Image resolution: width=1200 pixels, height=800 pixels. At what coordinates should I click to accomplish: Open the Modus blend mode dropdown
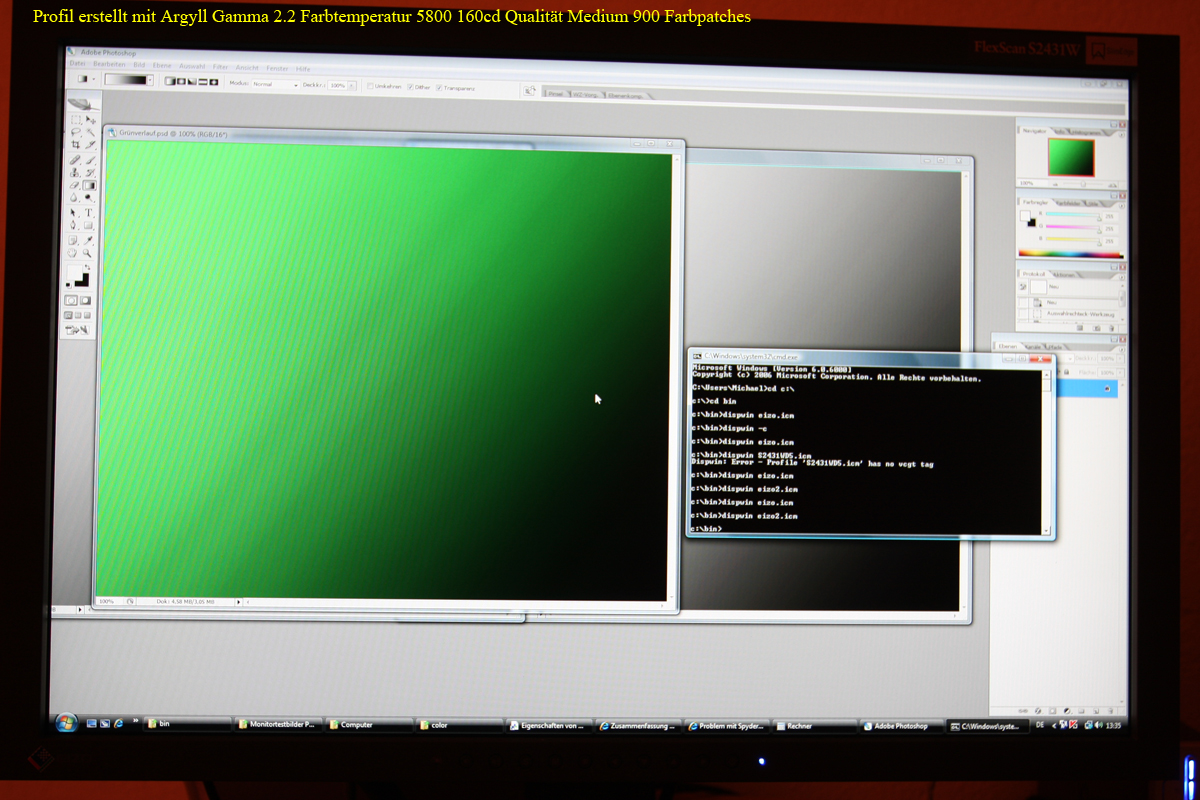coord(275,85)
